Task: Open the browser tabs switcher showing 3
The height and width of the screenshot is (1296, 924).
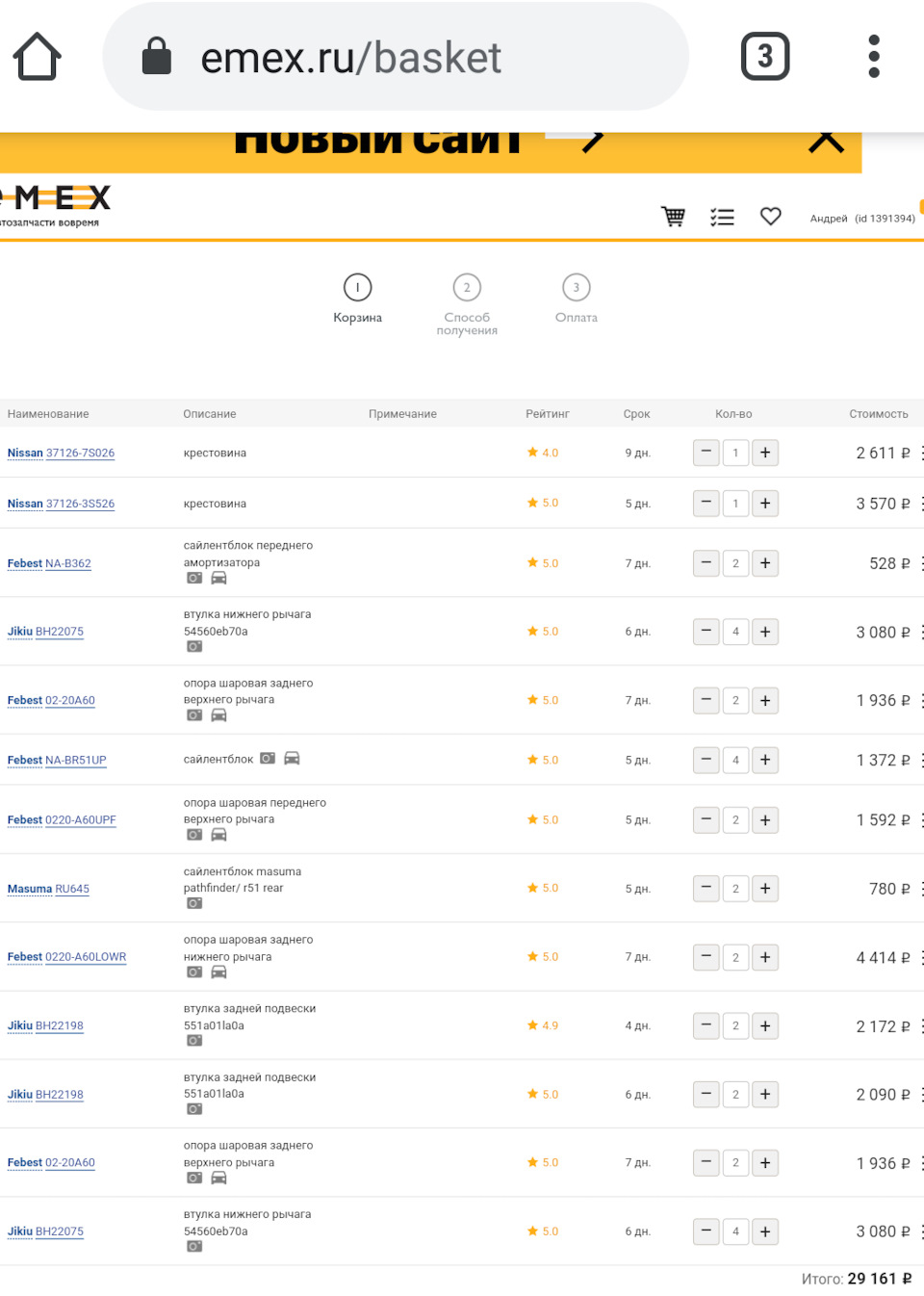Action: point(765,57)
